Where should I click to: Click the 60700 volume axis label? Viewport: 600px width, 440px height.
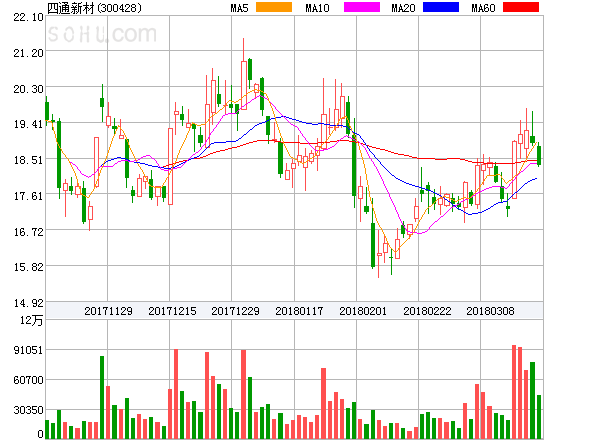coord(28,380)
